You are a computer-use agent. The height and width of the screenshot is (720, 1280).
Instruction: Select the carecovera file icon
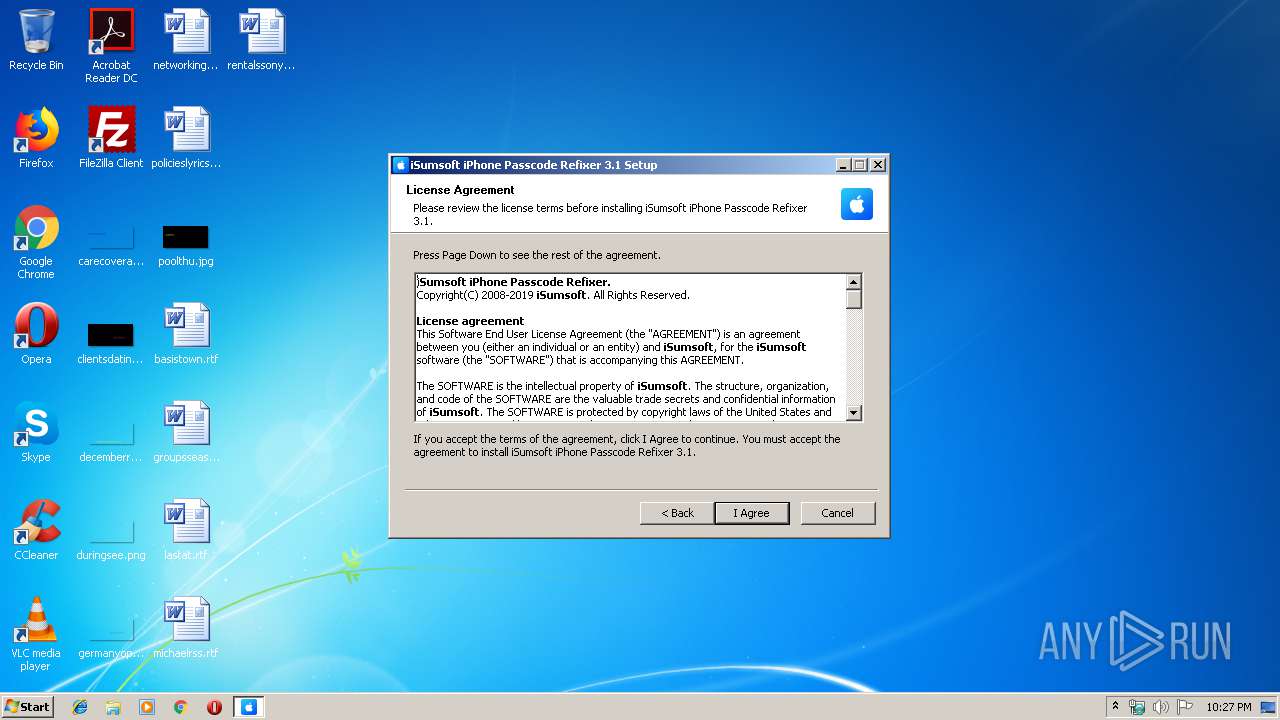pyautogui.click(x=111, y=245)
